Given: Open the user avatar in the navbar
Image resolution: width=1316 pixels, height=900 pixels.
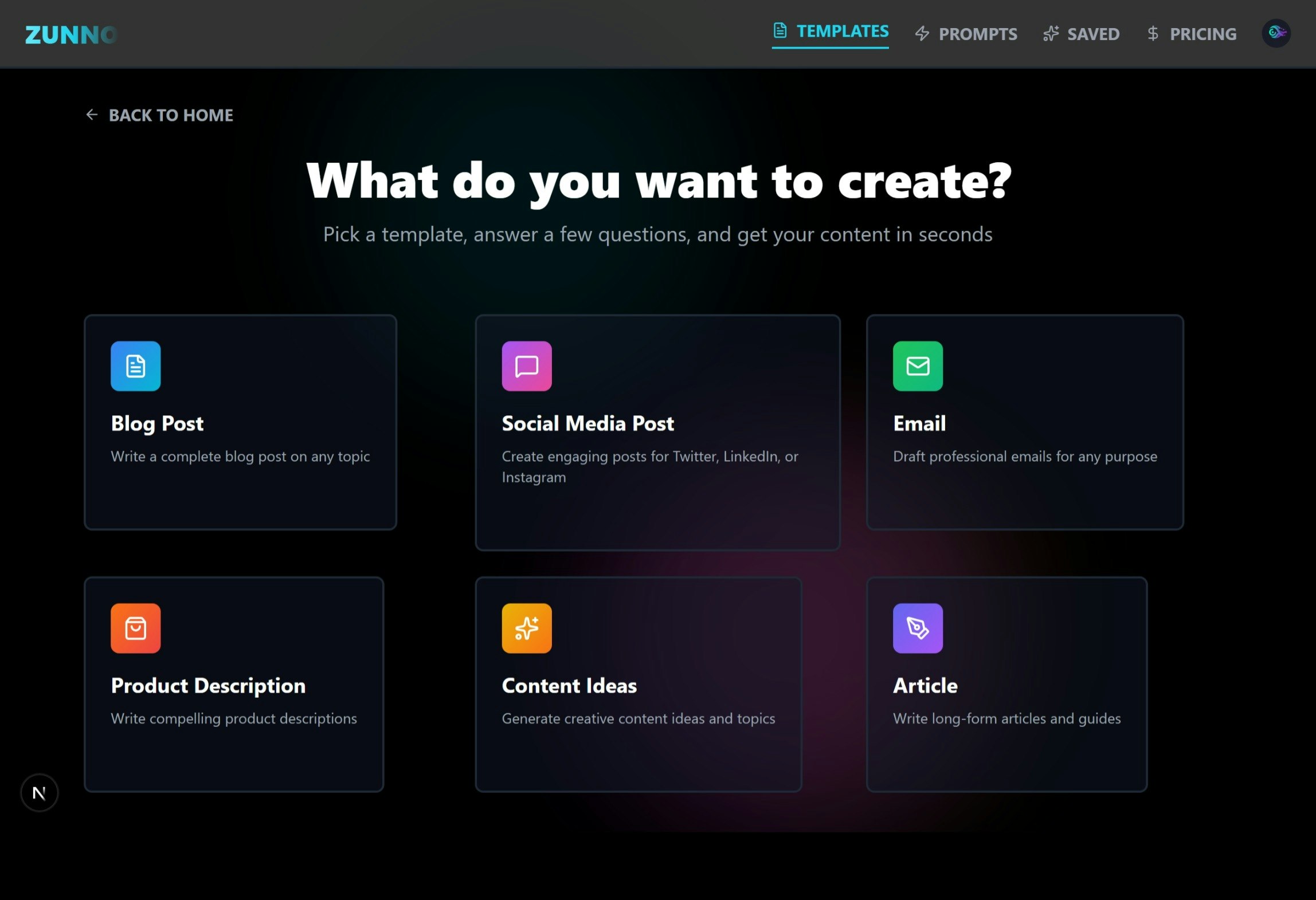Looking at the screenshot, I should point(1276,33).
